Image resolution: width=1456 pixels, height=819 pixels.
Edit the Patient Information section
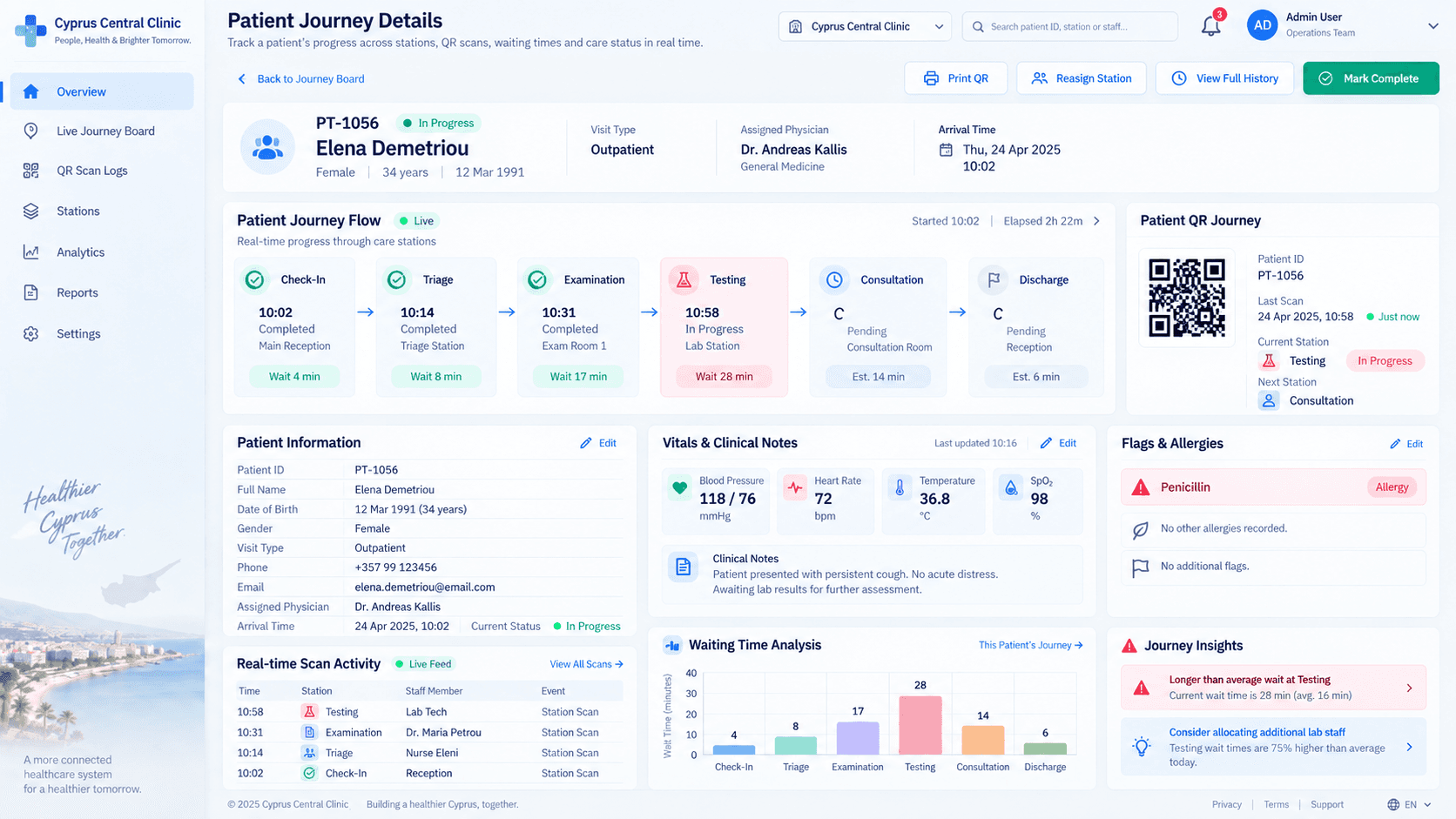[x=598, y=443]
